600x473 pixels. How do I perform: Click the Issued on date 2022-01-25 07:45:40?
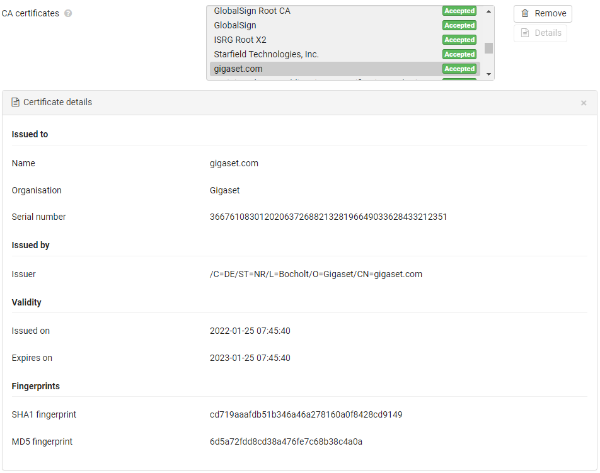click(250, 331)
